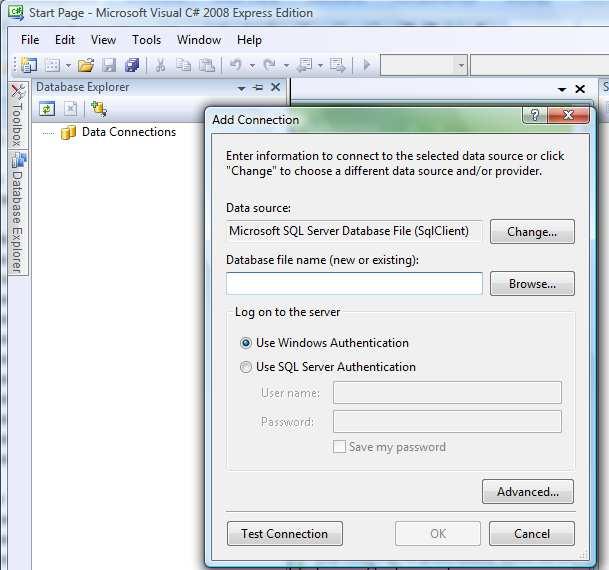Click the Database file name input field
This screenshot has width=609, height=570.
(354, 283)
